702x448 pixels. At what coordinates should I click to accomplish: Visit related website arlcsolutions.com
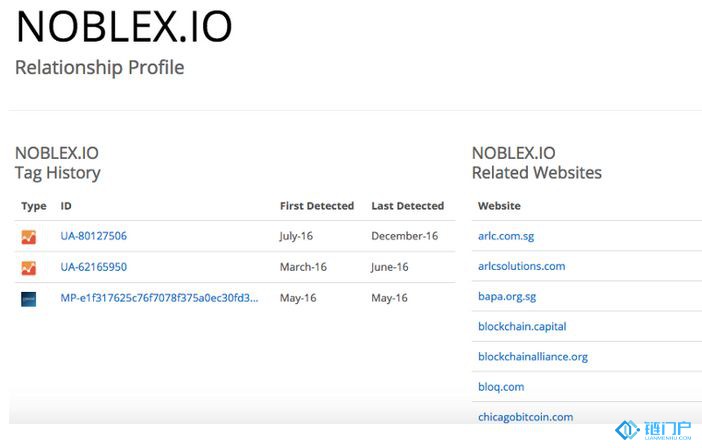[x=522, y=266]
